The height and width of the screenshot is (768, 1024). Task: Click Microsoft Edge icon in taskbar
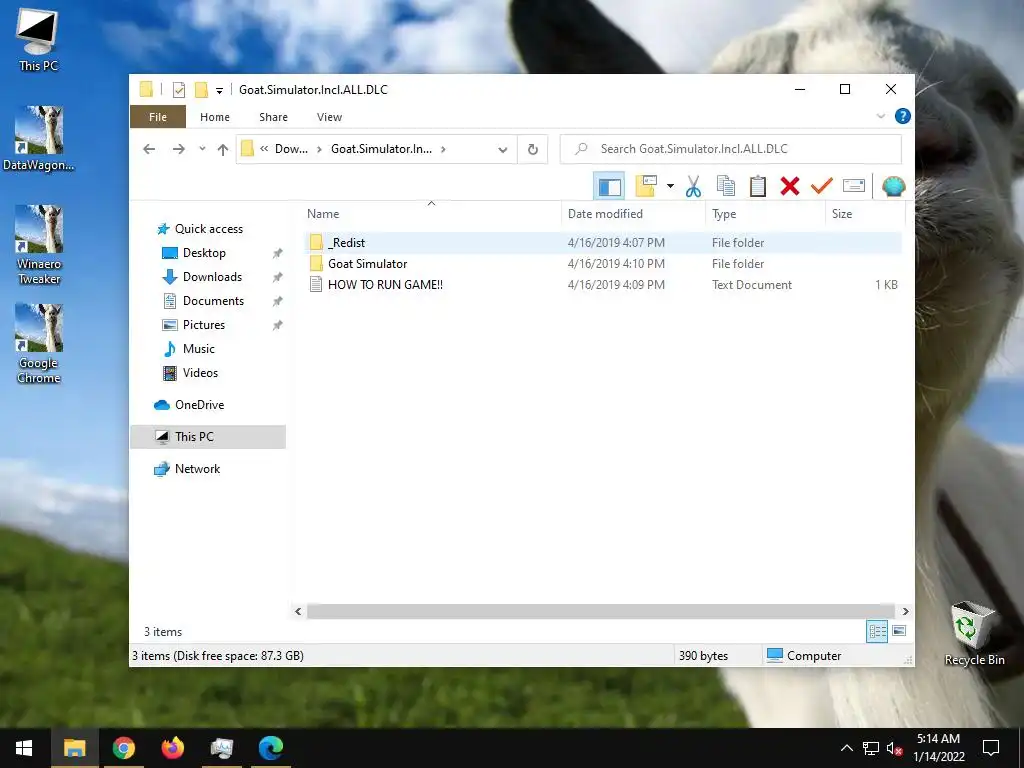(270, 748)
